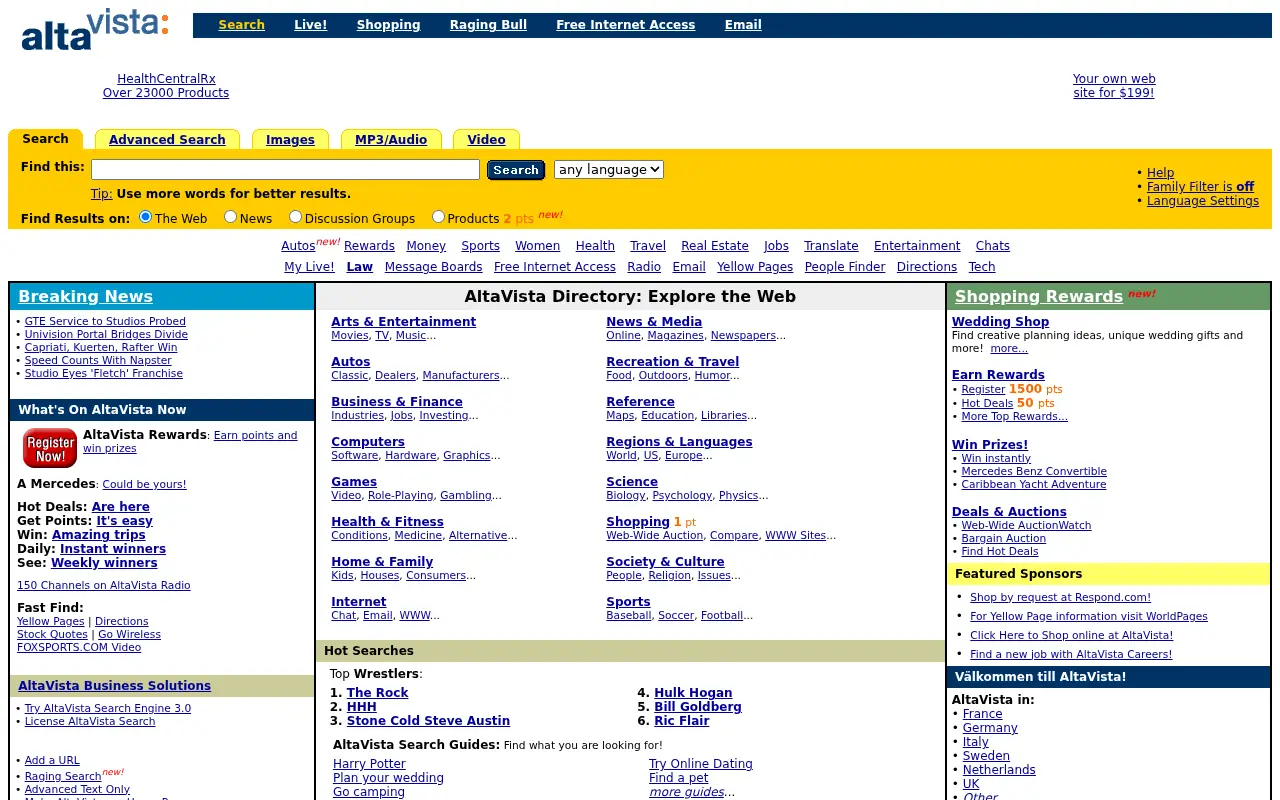Image resolution: width=1280 pixels, height=800 pixels.
Task: Open the Wedding Shop link
Action: coord(1000,322)
